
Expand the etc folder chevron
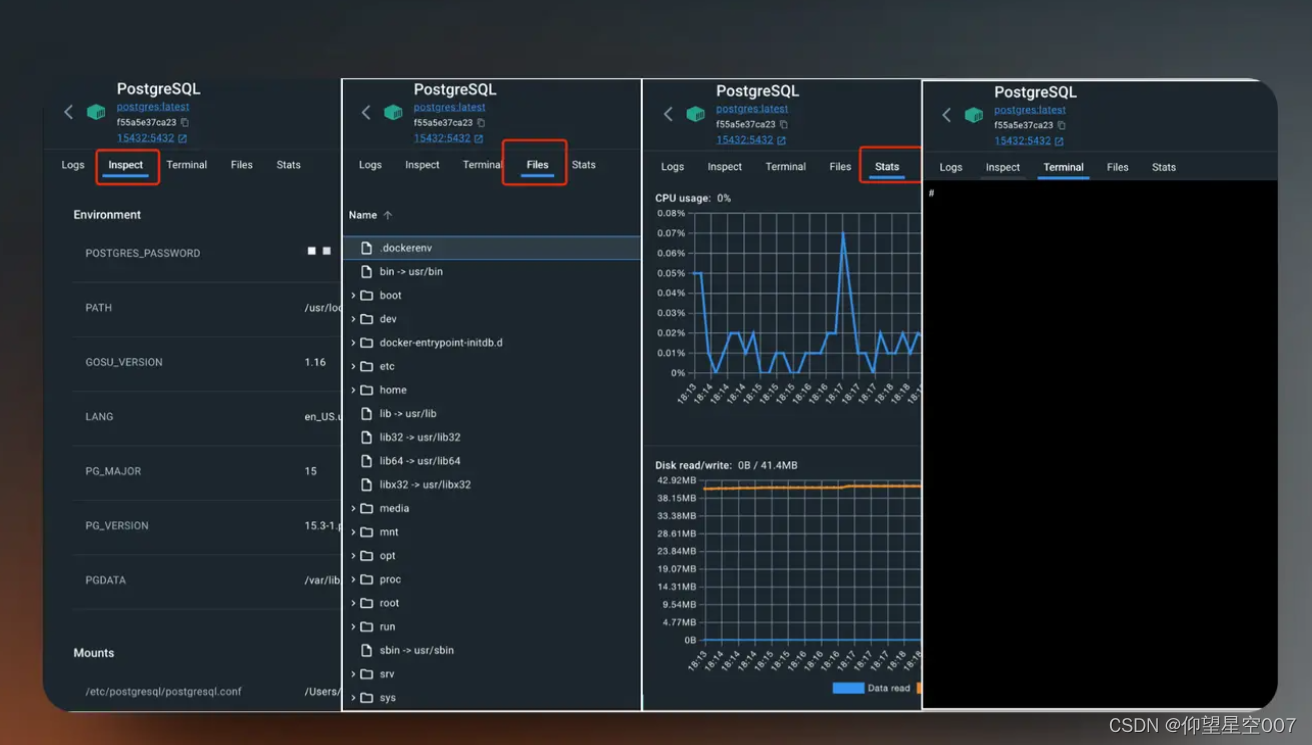(353, 366)
